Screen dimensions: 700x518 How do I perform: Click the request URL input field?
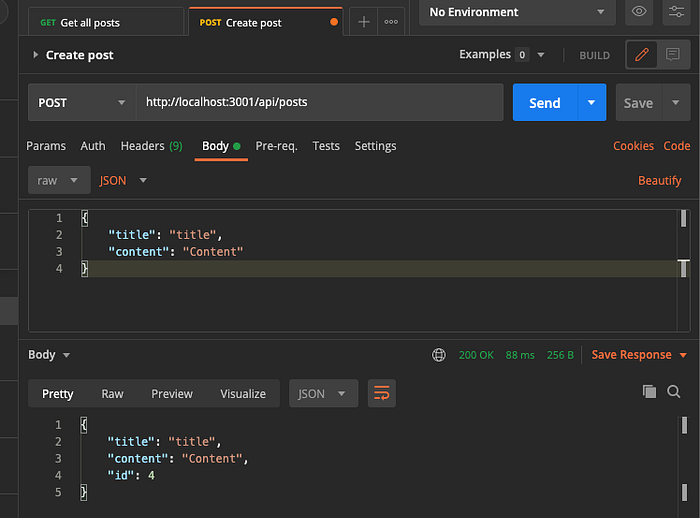pyautogui.click(x=320, y=102)
